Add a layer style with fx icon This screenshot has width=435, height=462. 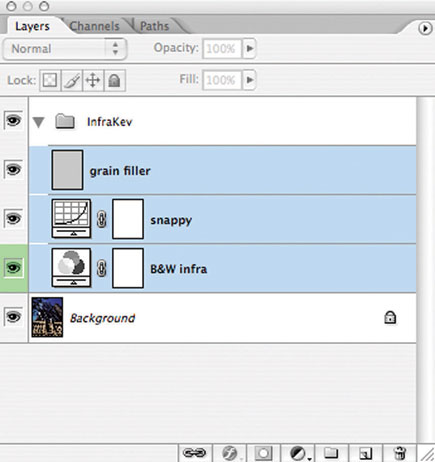(229, 453)
